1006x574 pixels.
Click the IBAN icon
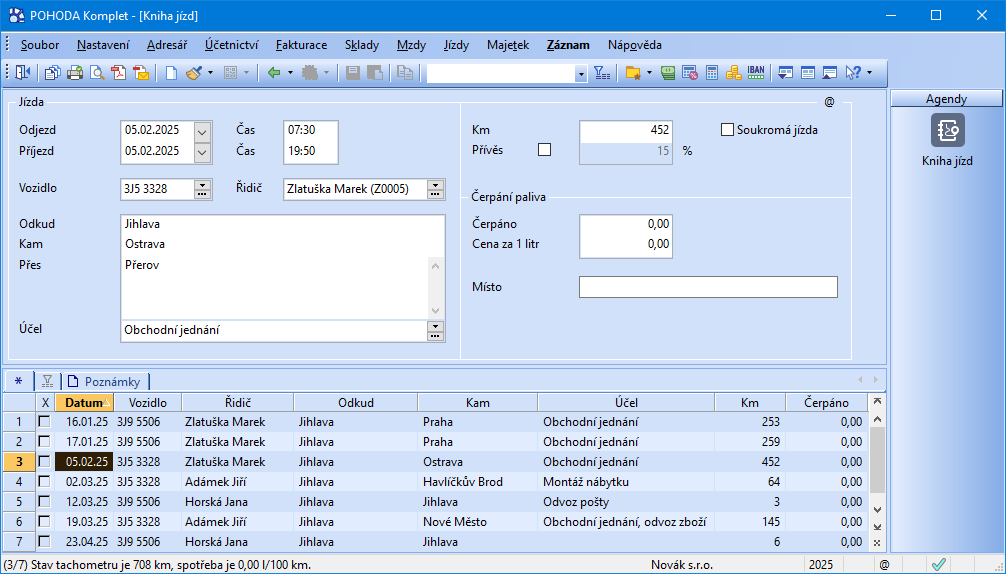pos(756,72)
